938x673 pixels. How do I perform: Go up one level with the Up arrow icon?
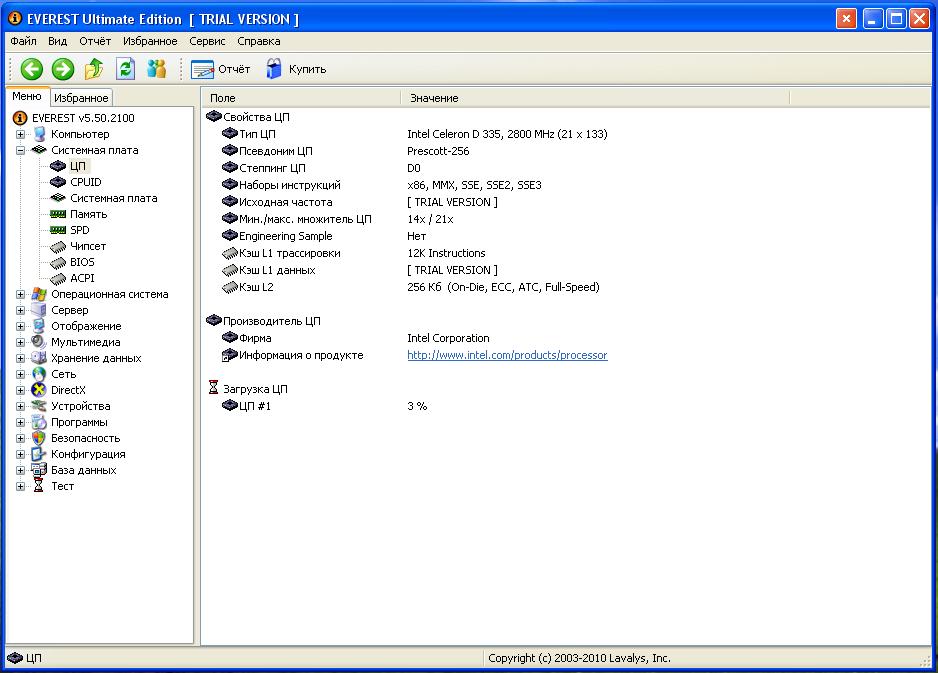click(x=94, y=69)
